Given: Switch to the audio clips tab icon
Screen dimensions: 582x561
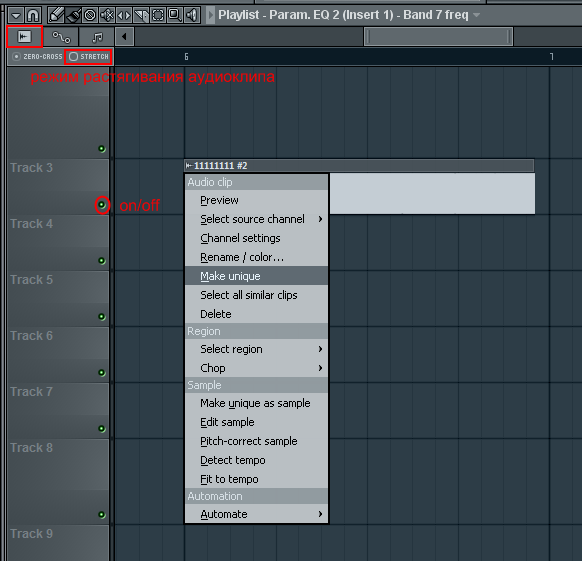Looking at the screenshot, I should 24,37.
